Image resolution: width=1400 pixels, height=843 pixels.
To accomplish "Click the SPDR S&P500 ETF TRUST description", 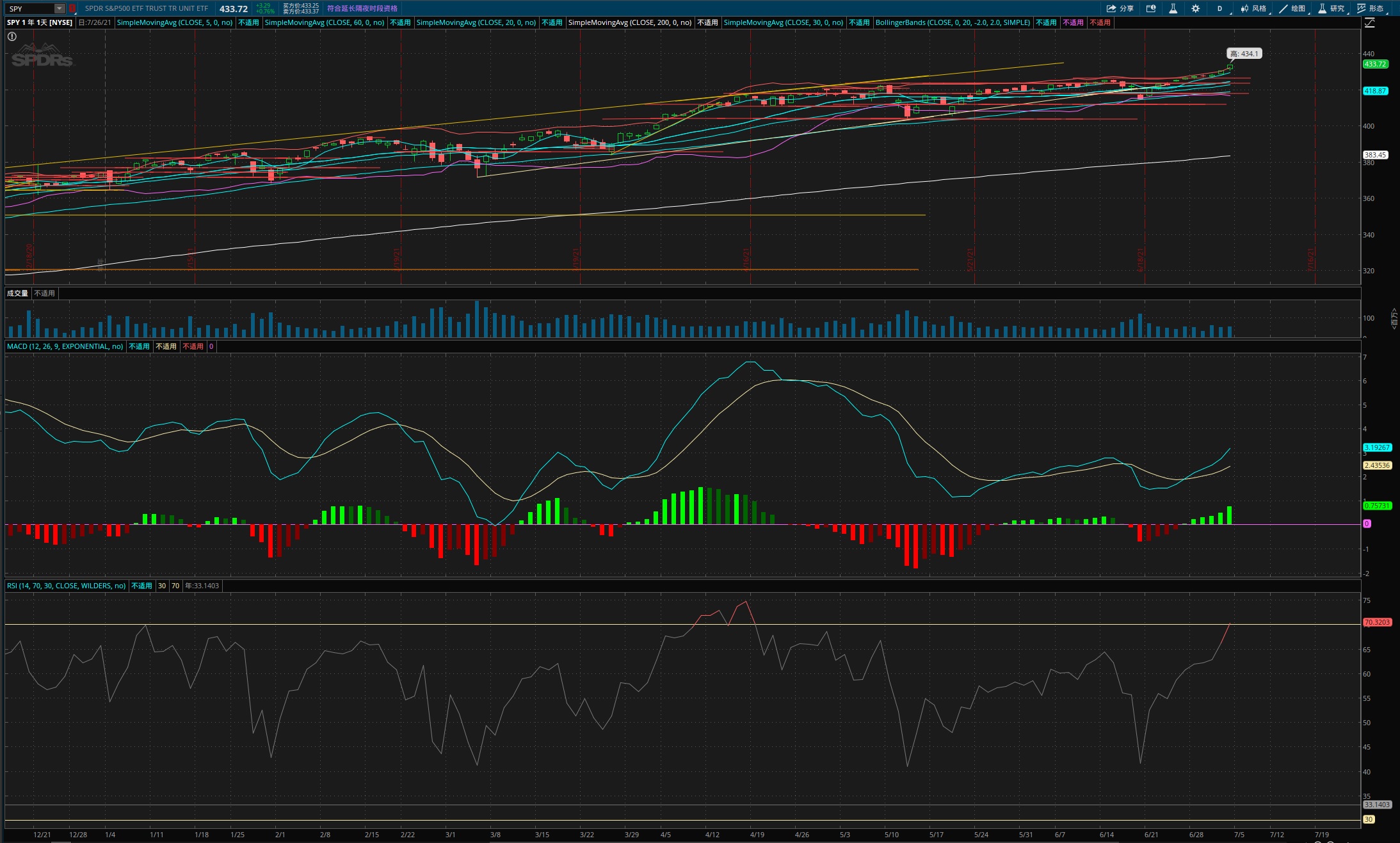I will (147, 8).
